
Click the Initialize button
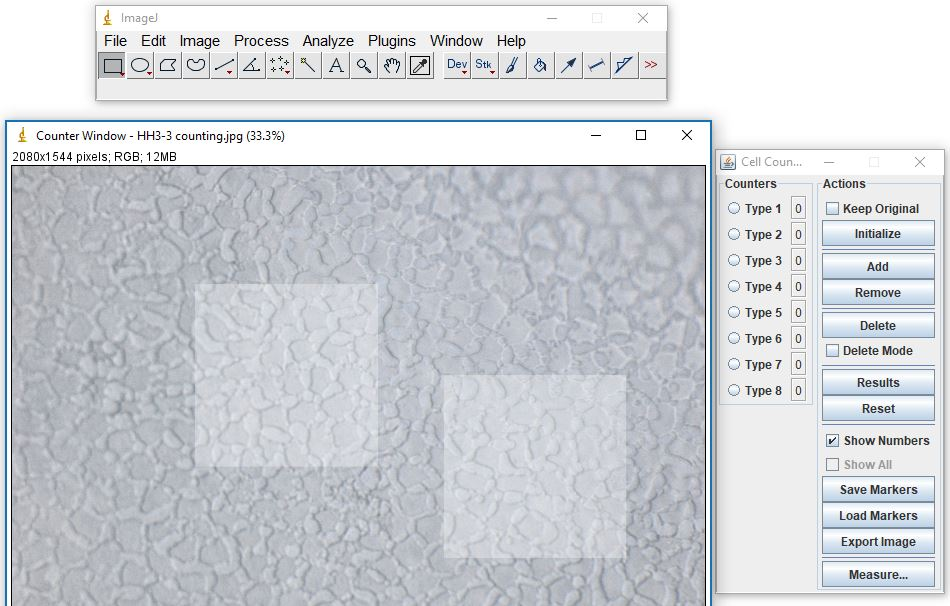[x=877, y=234]
